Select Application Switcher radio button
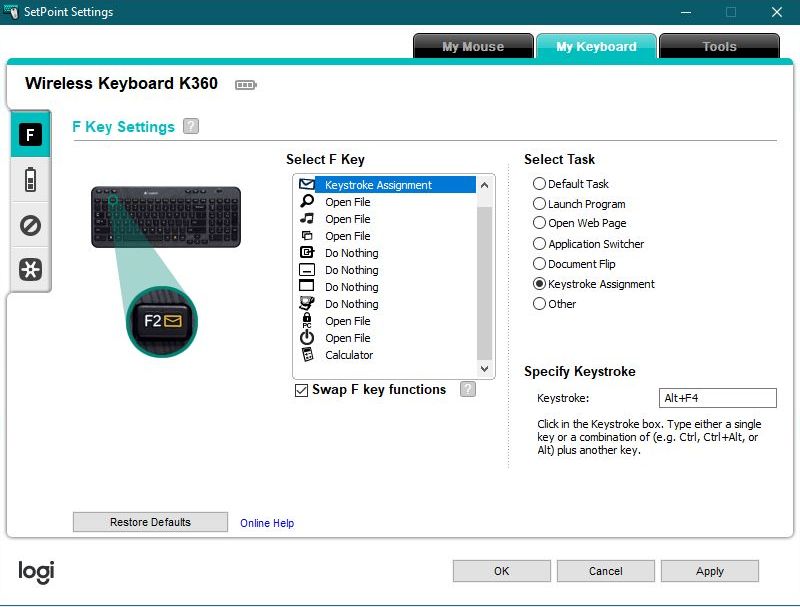 click(x=539, y=244)
